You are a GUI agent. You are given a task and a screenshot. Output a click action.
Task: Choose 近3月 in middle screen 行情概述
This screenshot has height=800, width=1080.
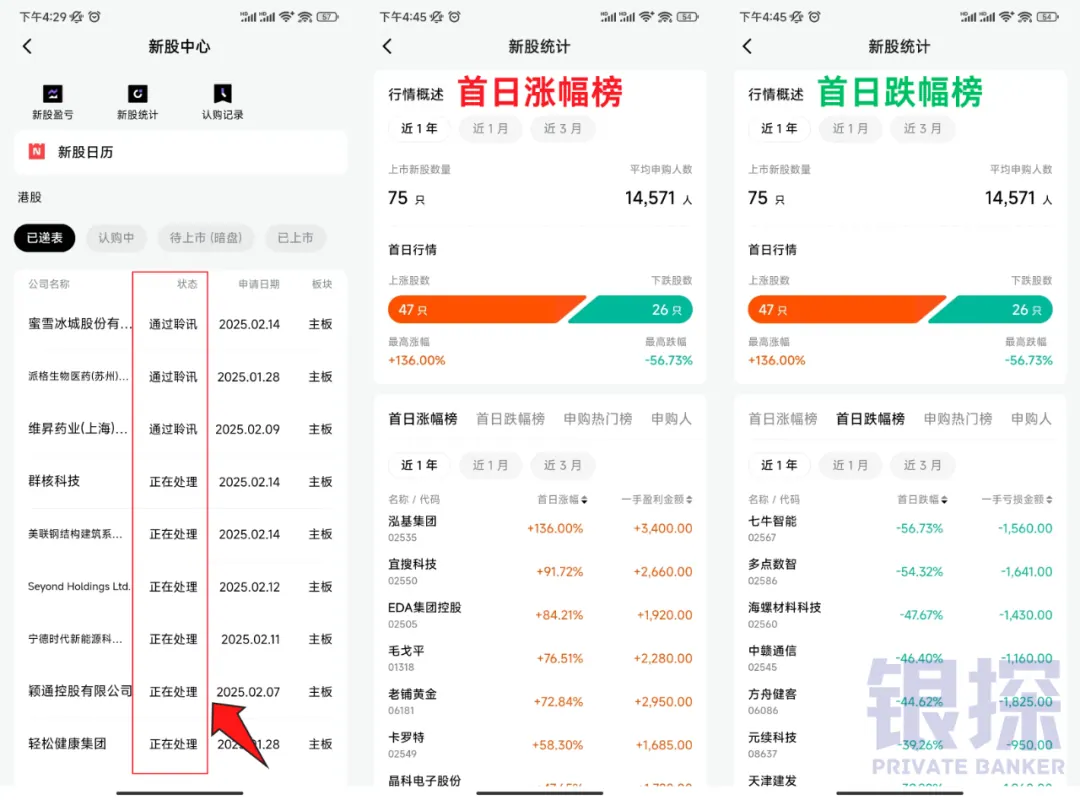(563, 128)
